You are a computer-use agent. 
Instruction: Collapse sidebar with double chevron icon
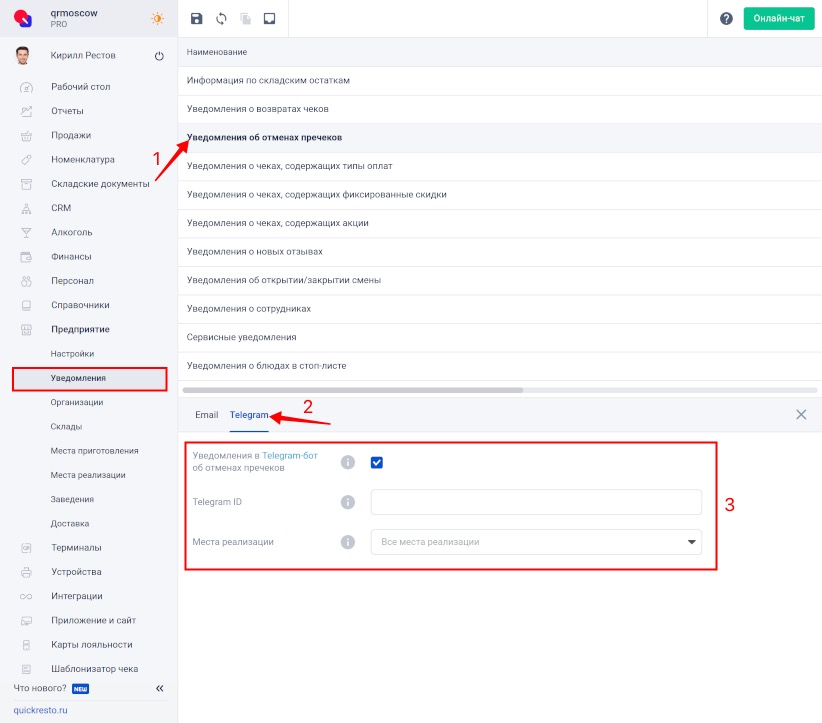click(159, 688)
